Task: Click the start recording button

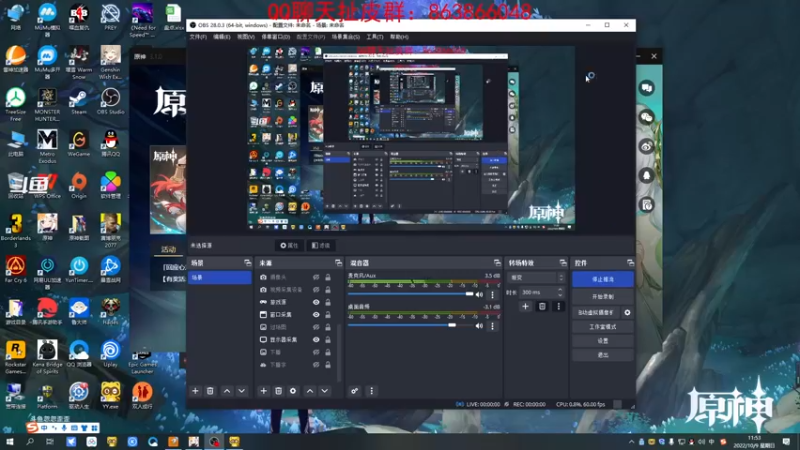Action: pos(603,296)
